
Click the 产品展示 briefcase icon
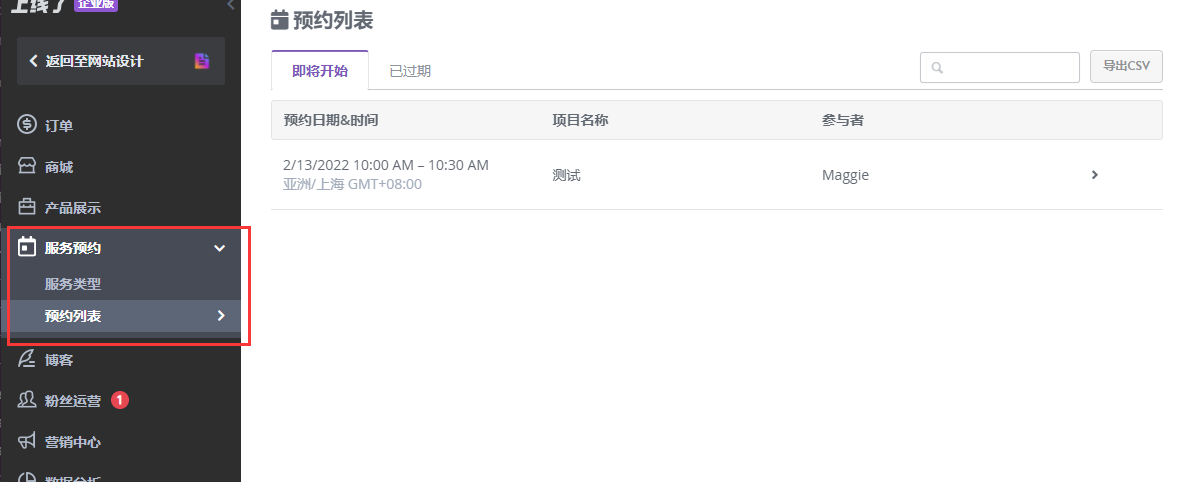tap(27, 207)
